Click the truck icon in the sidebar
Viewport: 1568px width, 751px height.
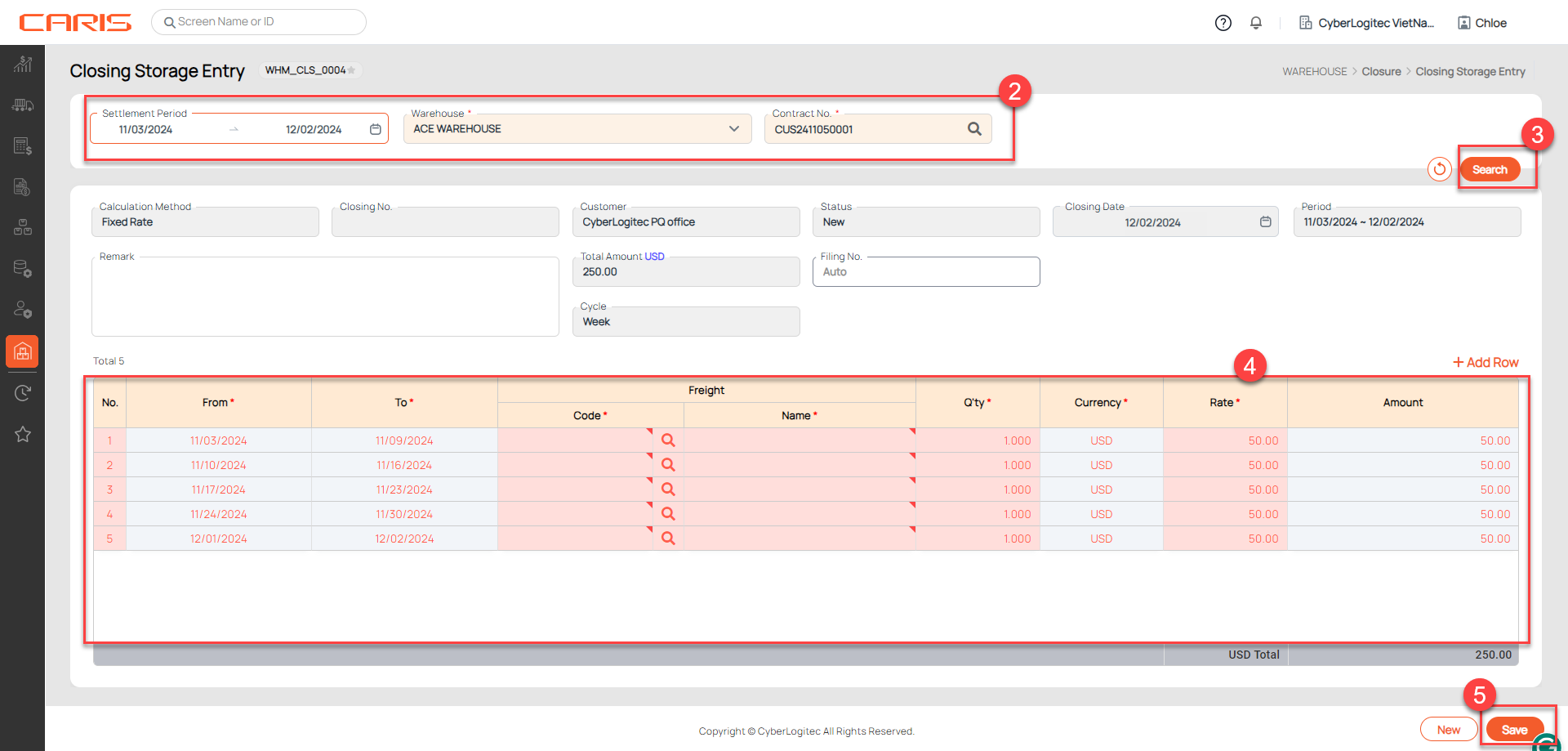point(22,105)
